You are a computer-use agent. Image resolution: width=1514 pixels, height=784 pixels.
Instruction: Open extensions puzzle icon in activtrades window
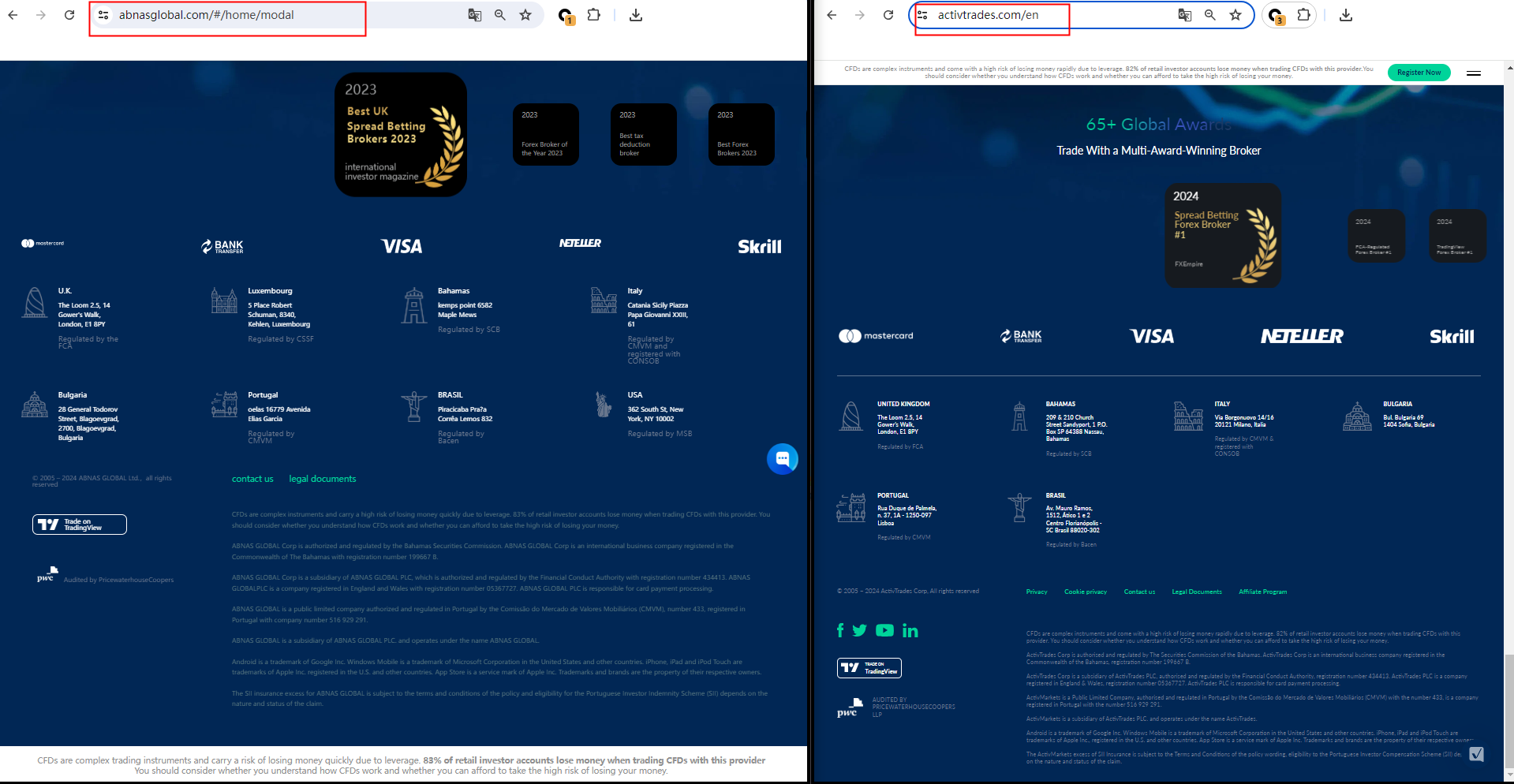[x=1303, y=15]
